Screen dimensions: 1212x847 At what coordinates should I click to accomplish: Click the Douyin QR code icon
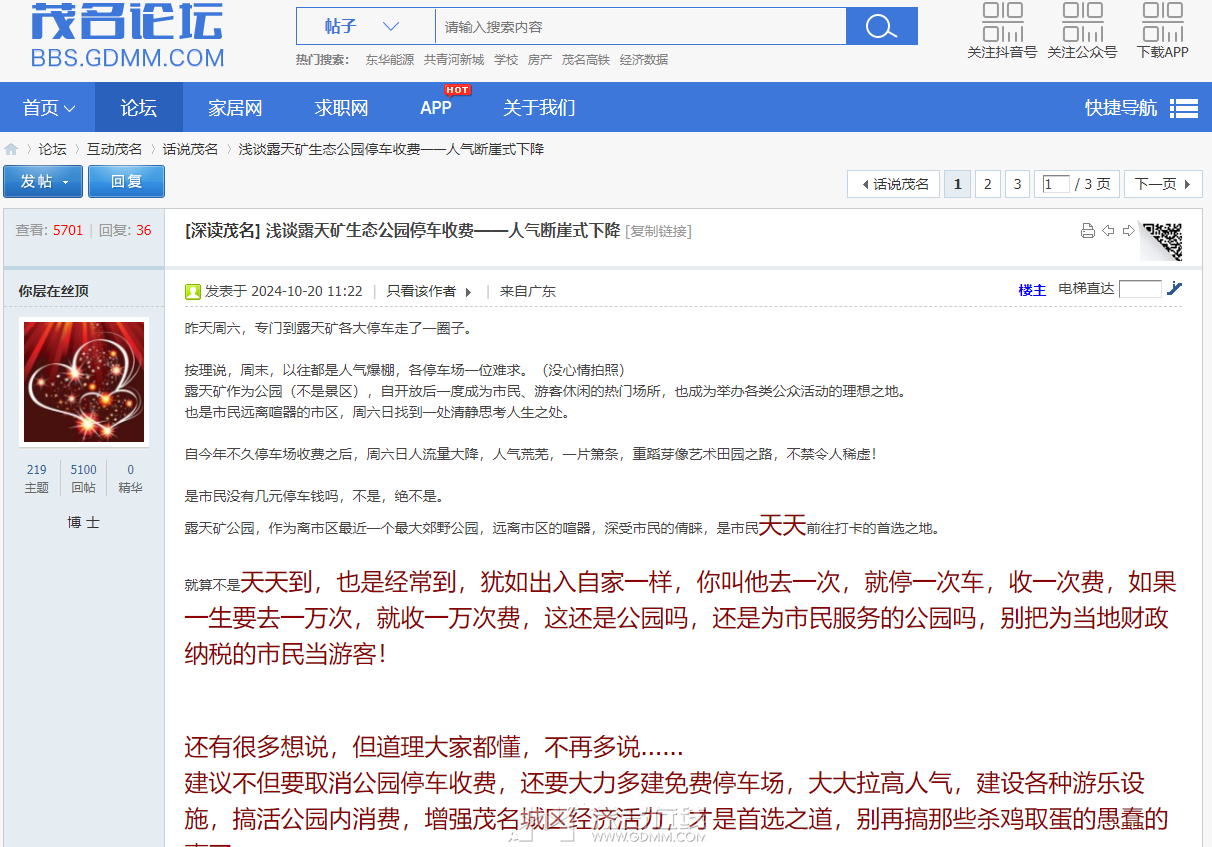pyautogui.click(x=1002, y=22)
